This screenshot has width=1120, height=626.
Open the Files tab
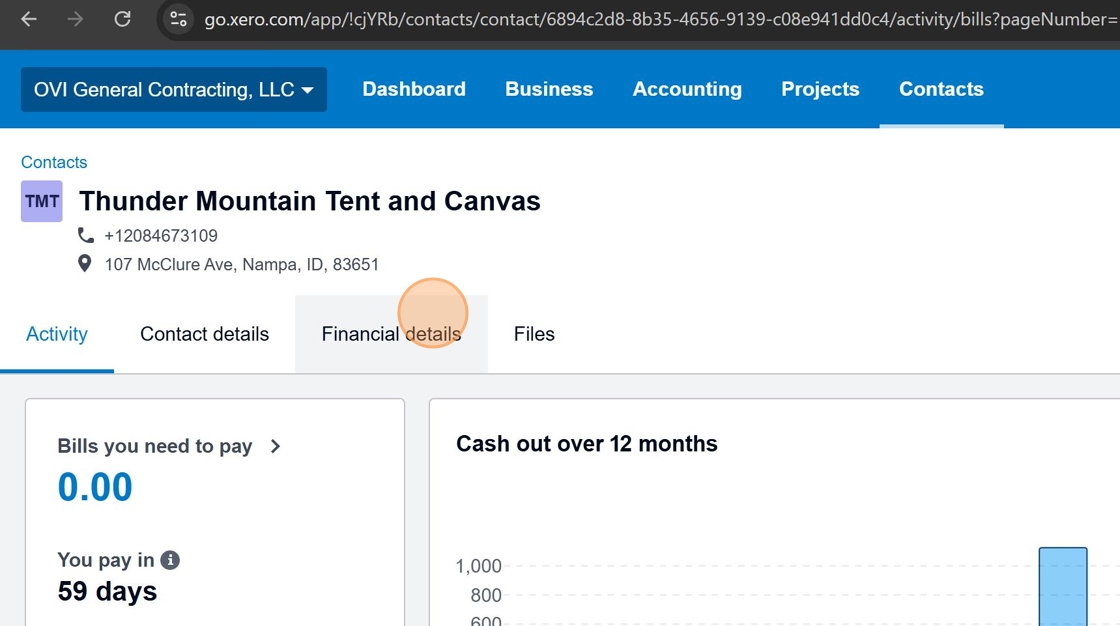tap(534, 334)
